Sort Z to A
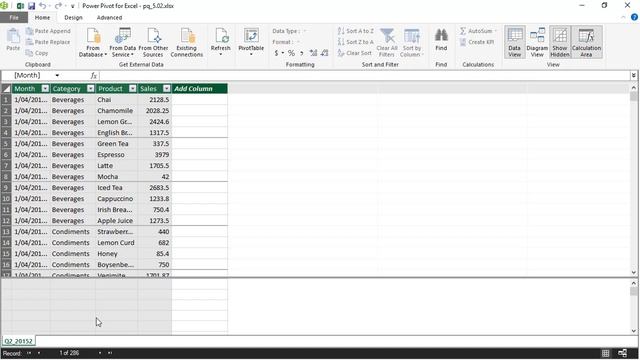The width and height of the screenshot is (640, 360). coord(356,42)
